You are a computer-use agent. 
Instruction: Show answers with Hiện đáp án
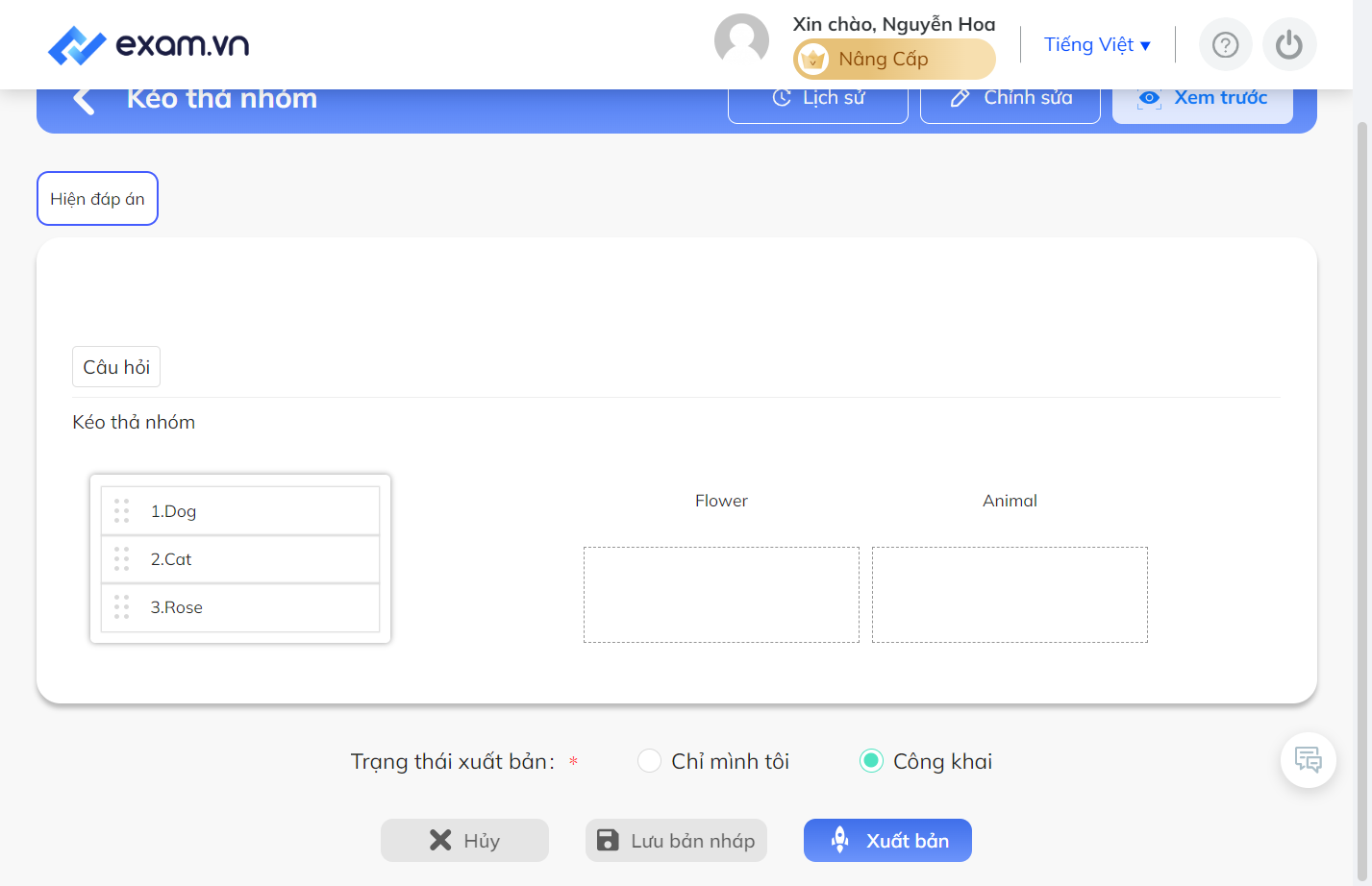click(97, 199)
